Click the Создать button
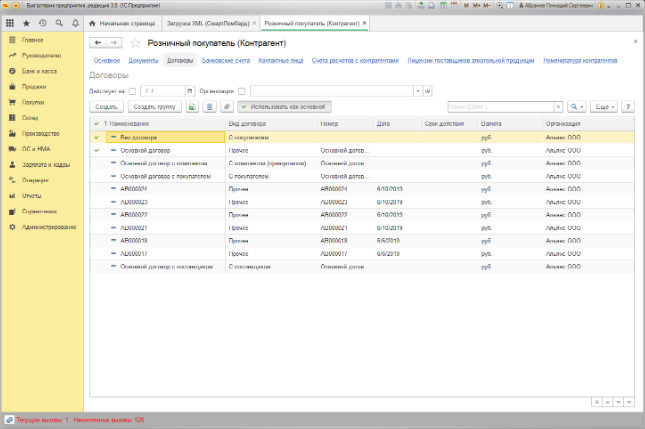 coord(107,107)
